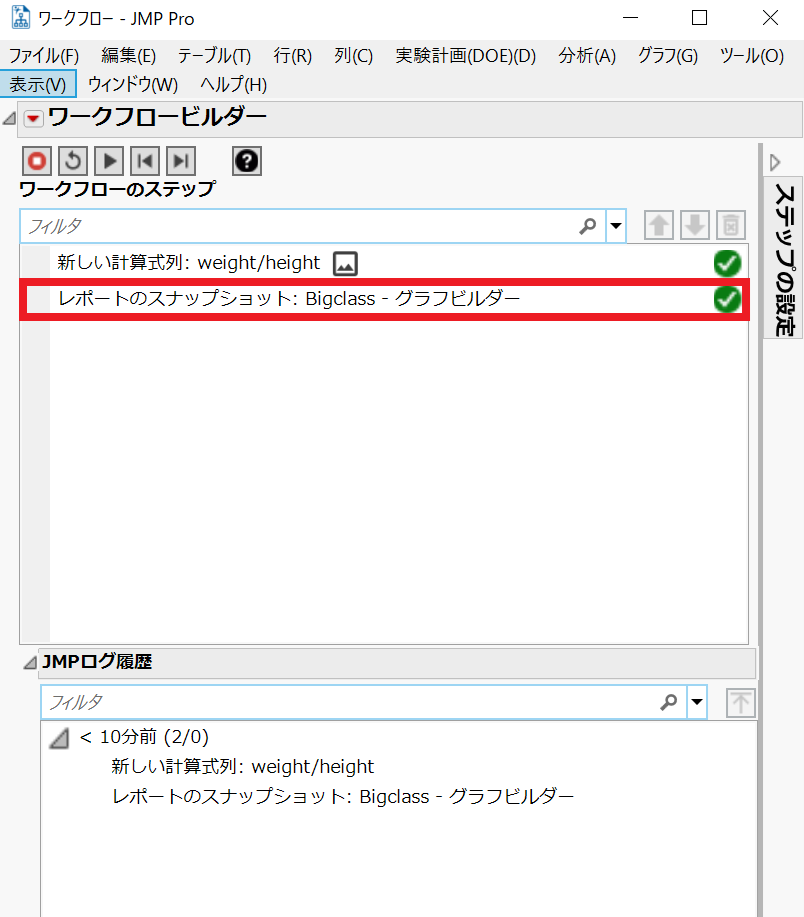Click the green checkmark on the report snapshot step
804x917 pixels.
[727, 299]
